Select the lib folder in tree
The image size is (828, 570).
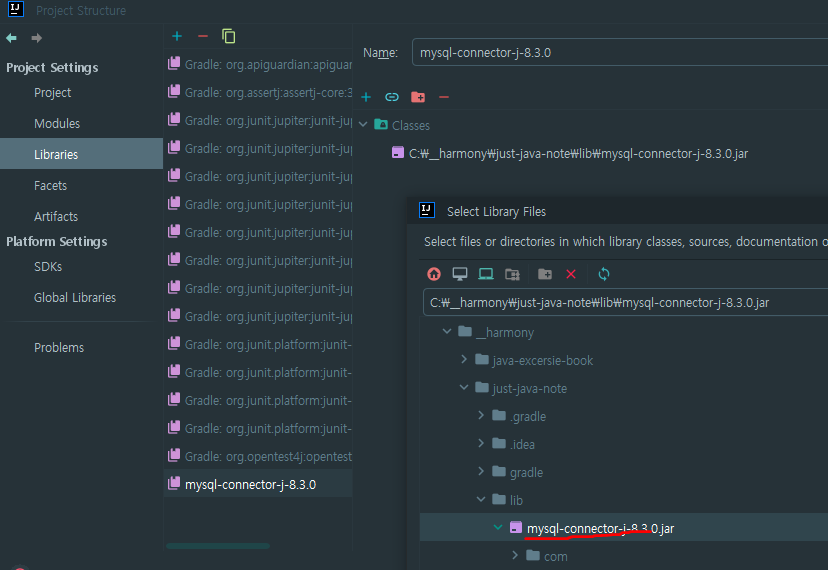(x=516, y=500)
